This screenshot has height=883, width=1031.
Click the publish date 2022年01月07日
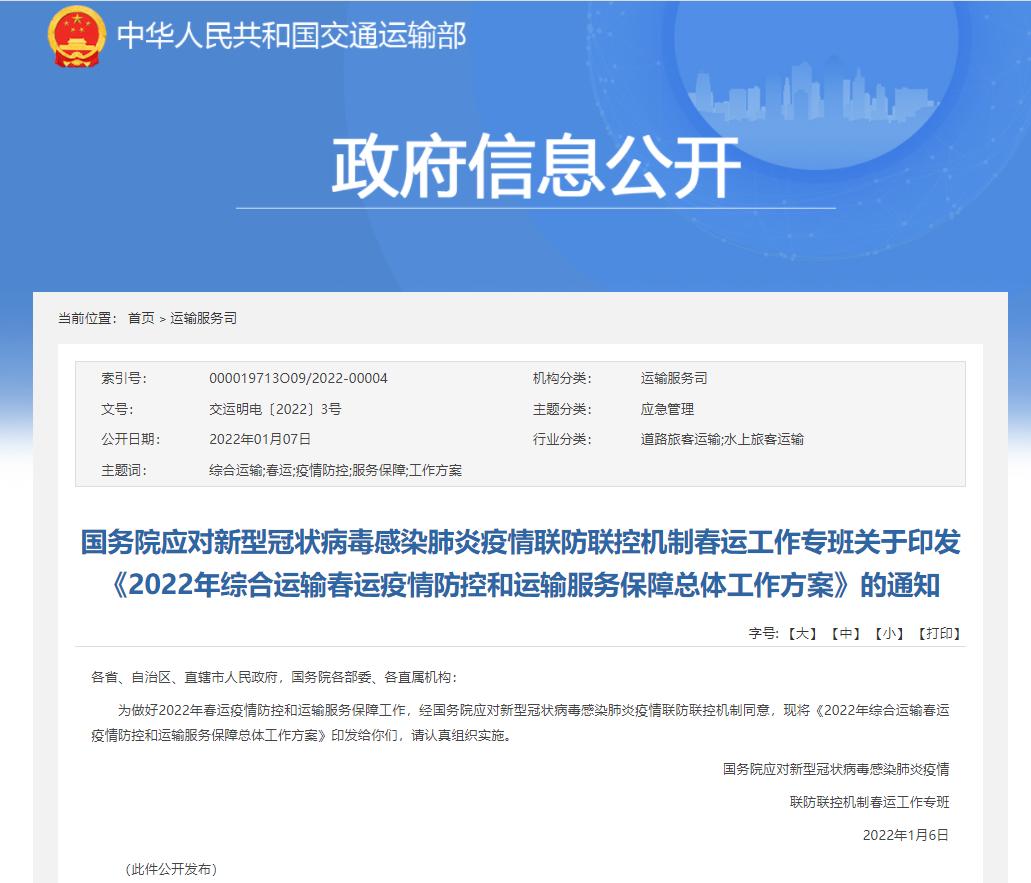coord(260,439)
